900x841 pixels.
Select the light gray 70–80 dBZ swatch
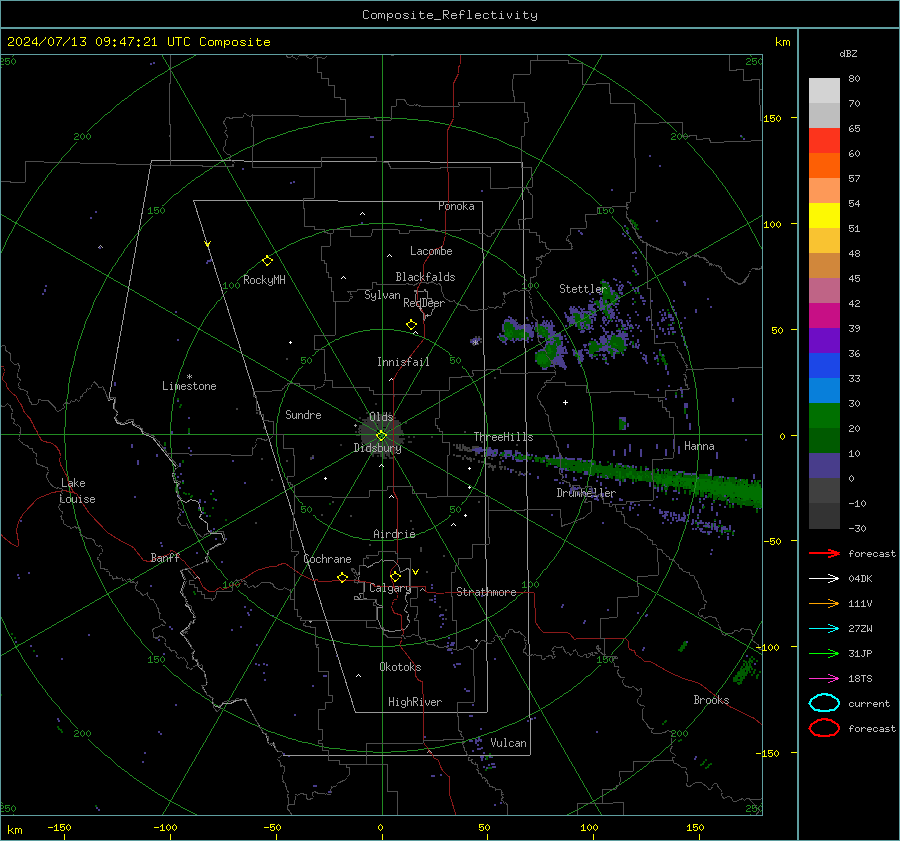coord(824,91)
